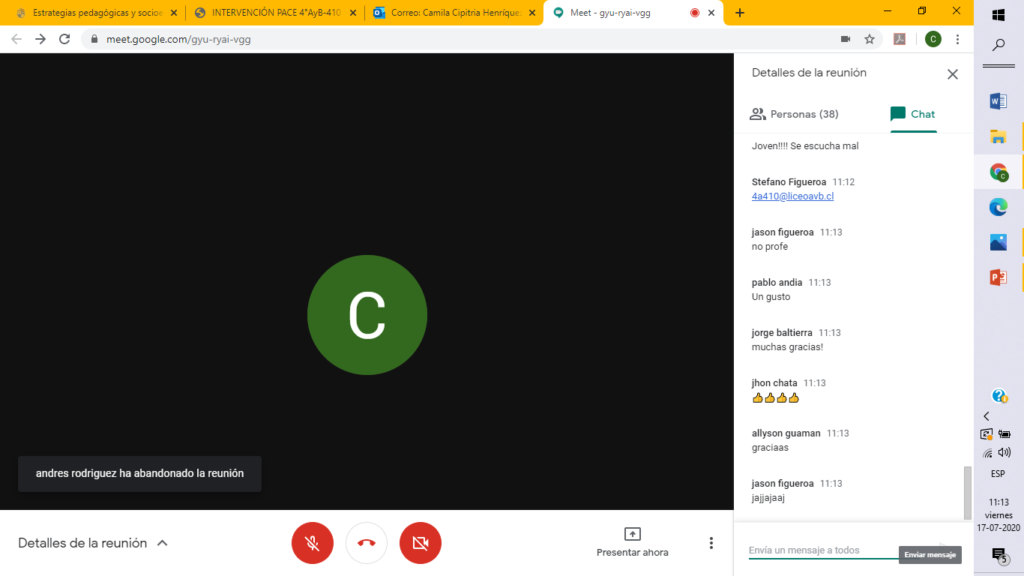Viewport: 1024px width, 576px height.
Task: Hang up the Meet call
Action: pyautogui.click(x=366, y=543)
